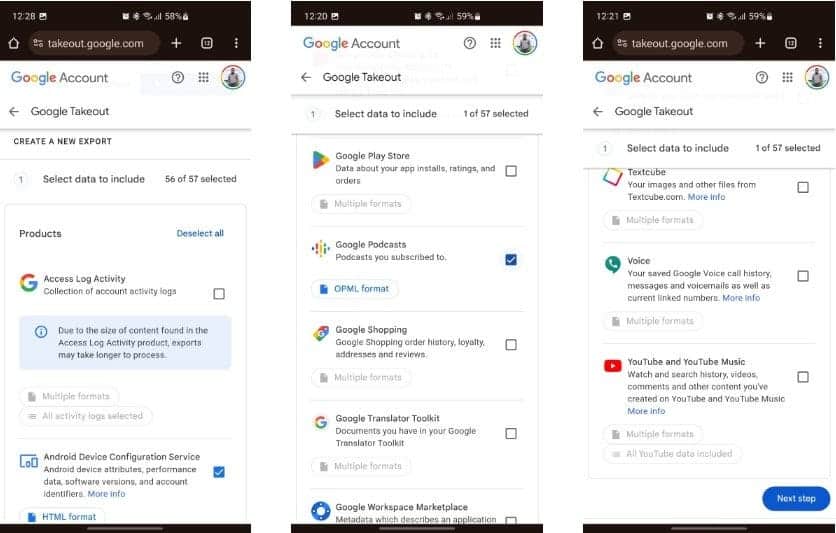This screenshot has width=836, height=533.
Task: Click All YouTube data included button
Action: click(x=672, y=454)
